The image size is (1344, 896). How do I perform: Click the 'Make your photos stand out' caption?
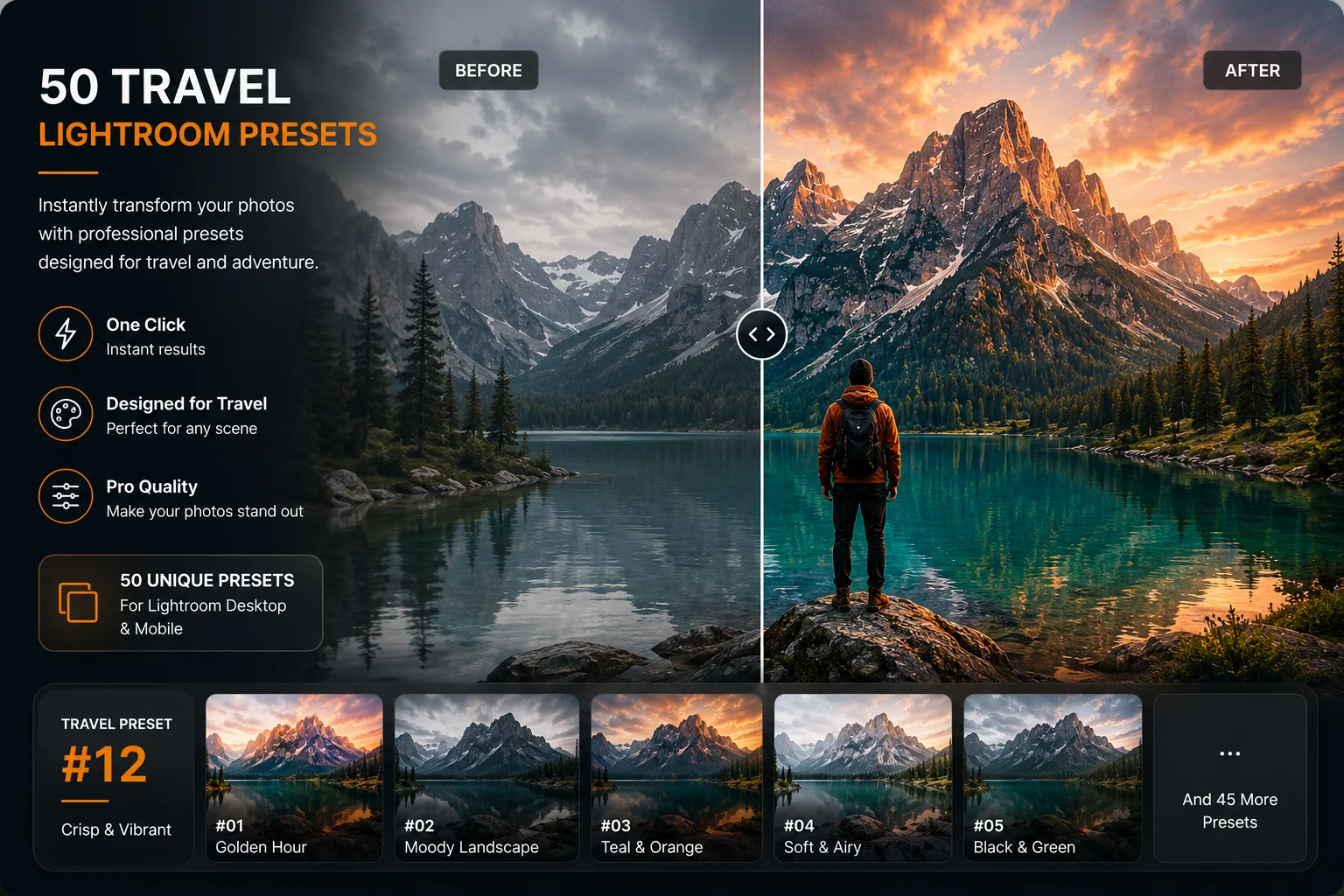(x=205, y=511)
